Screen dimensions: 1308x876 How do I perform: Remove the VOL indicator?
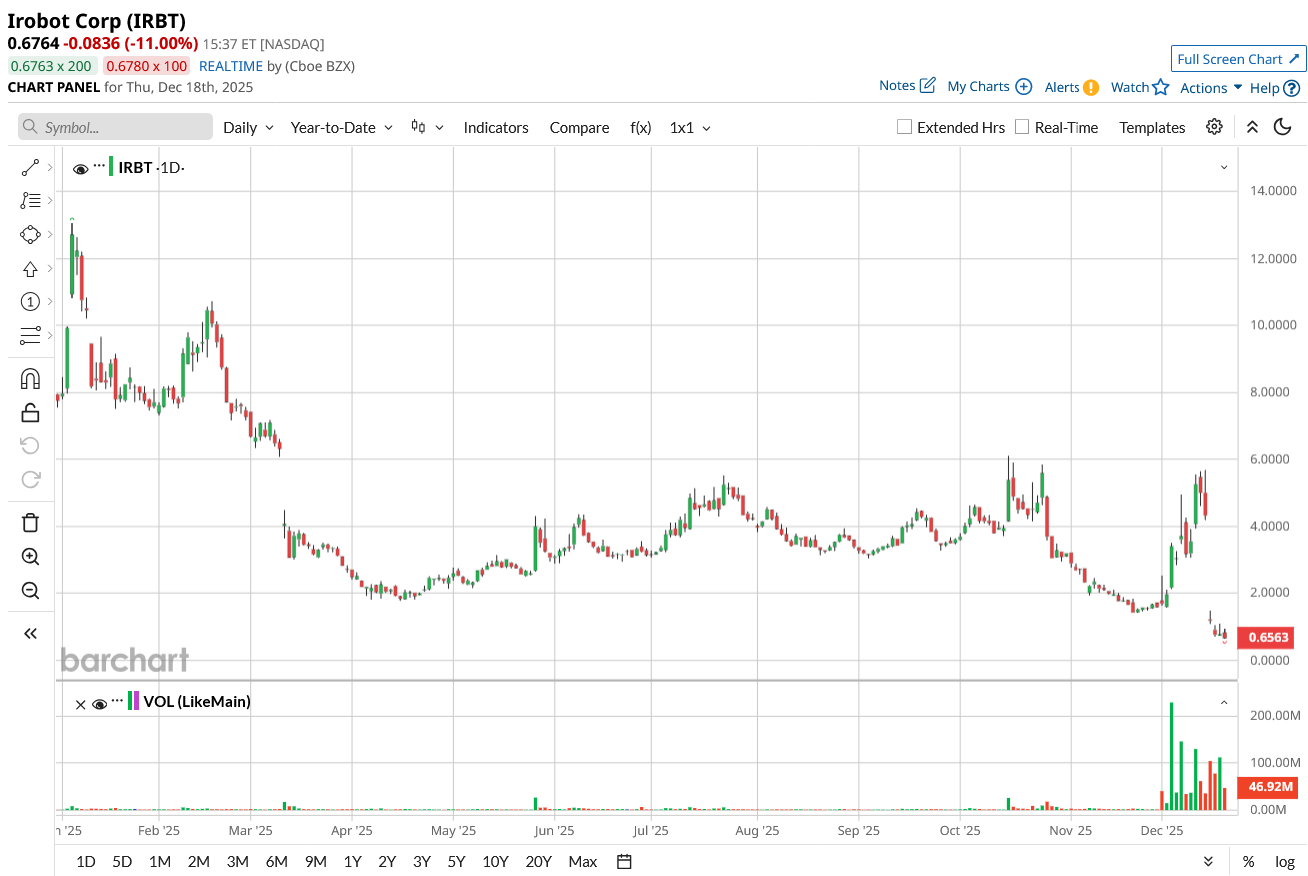[81, 704]
